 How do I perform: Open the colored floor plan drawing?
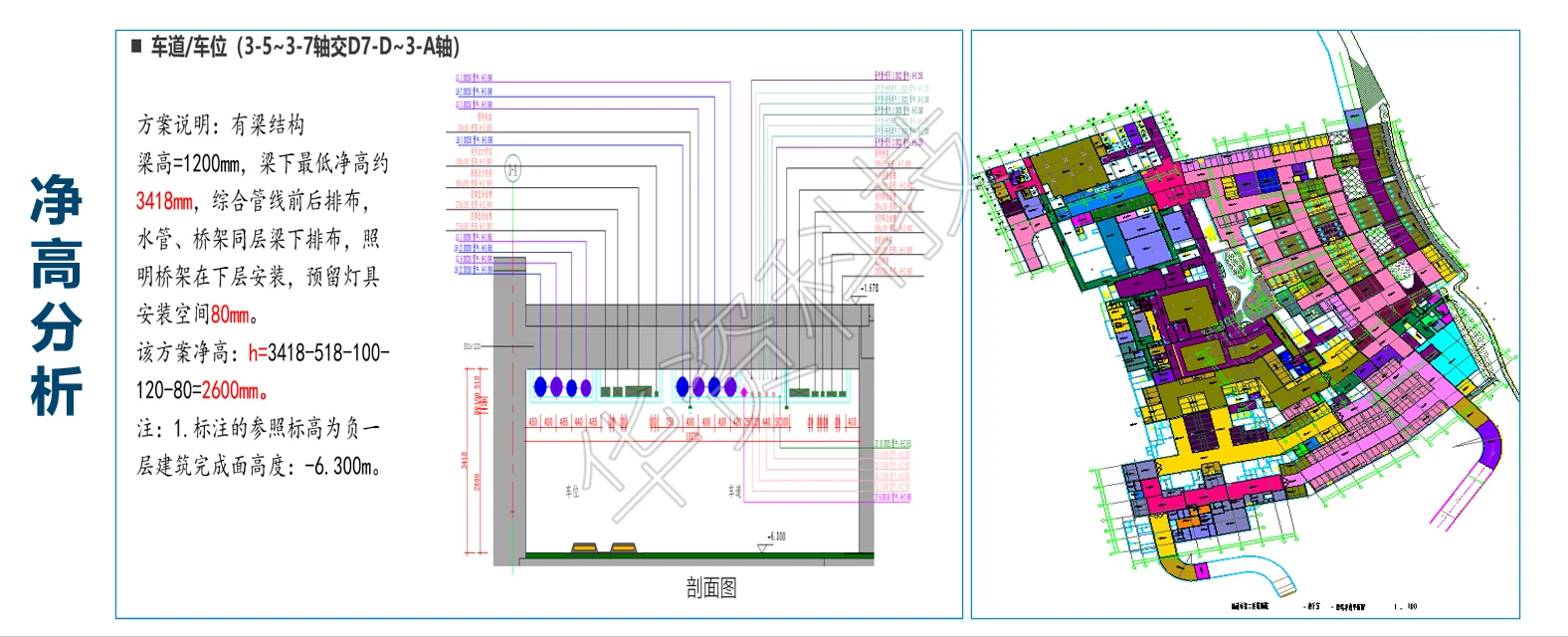click(1246, 323)
